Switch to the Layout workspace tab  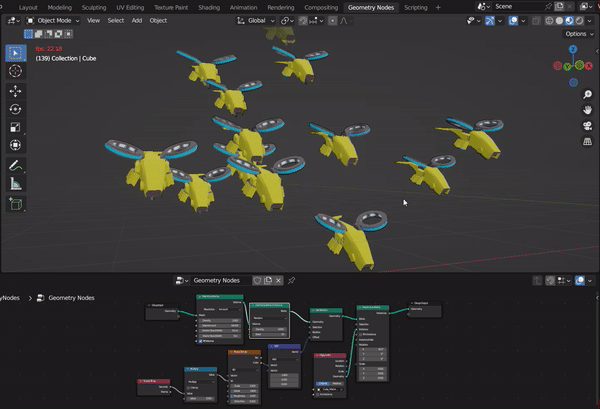coord(28,7)
